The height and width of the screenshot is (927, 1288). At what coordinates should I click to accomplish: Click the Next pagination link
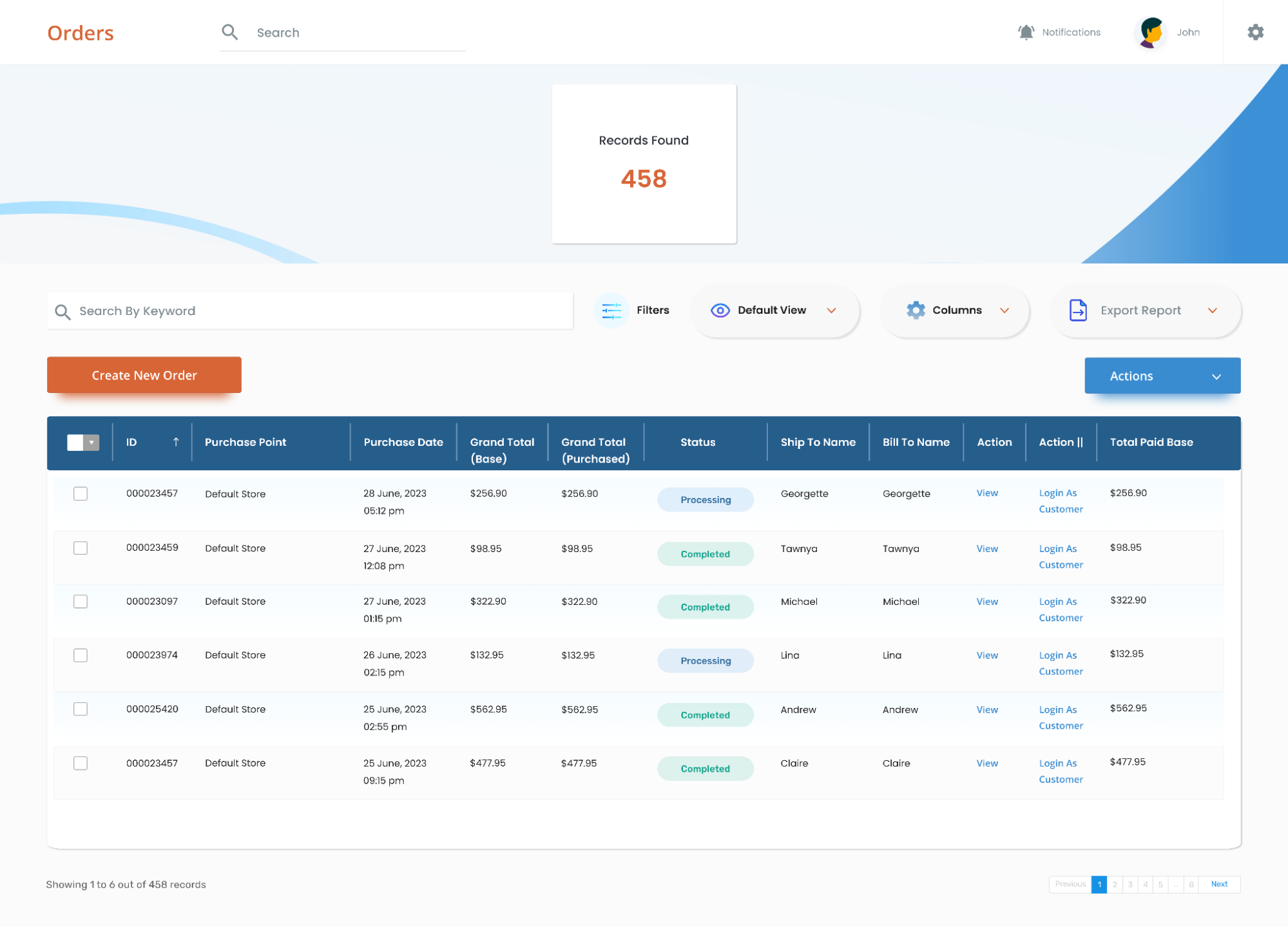(x=1218, y=884)
